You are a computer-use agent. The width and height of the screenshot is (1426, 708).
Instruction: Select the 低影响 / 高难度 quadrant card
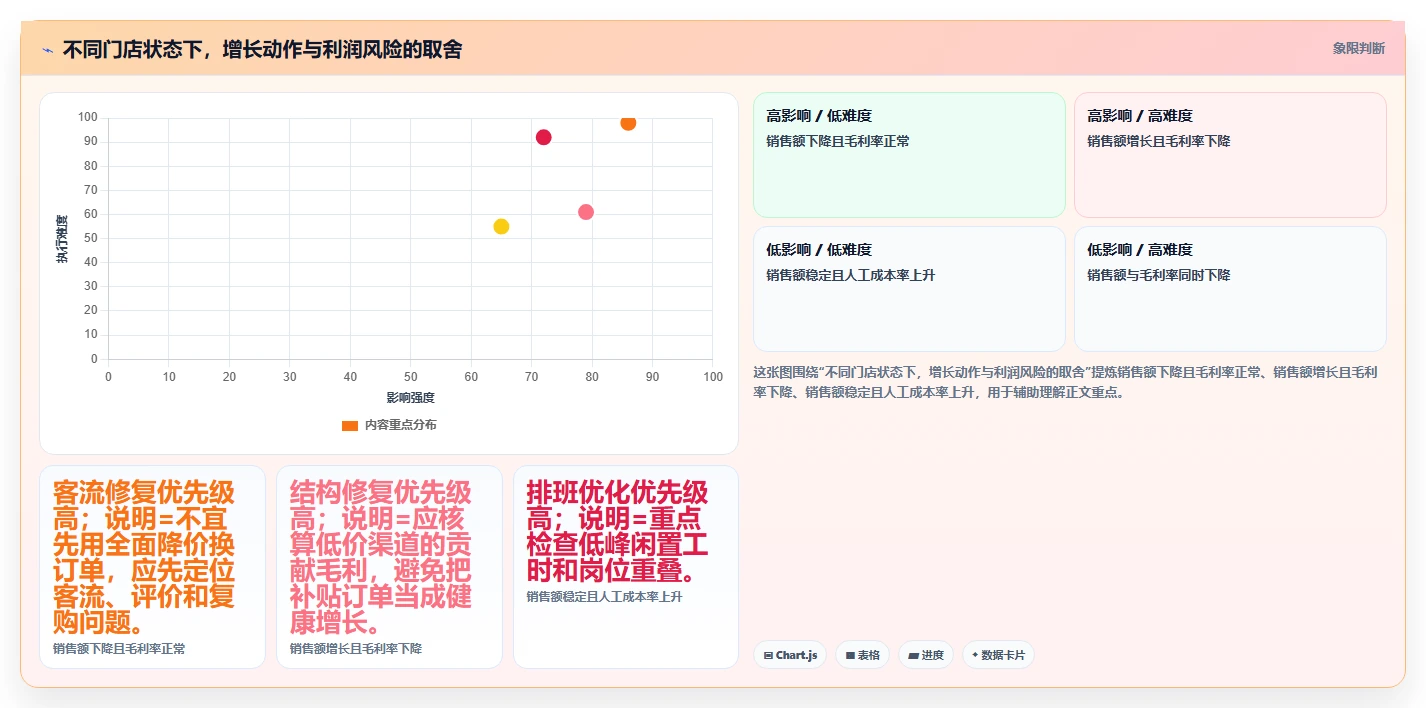[x=1230, y=289]
